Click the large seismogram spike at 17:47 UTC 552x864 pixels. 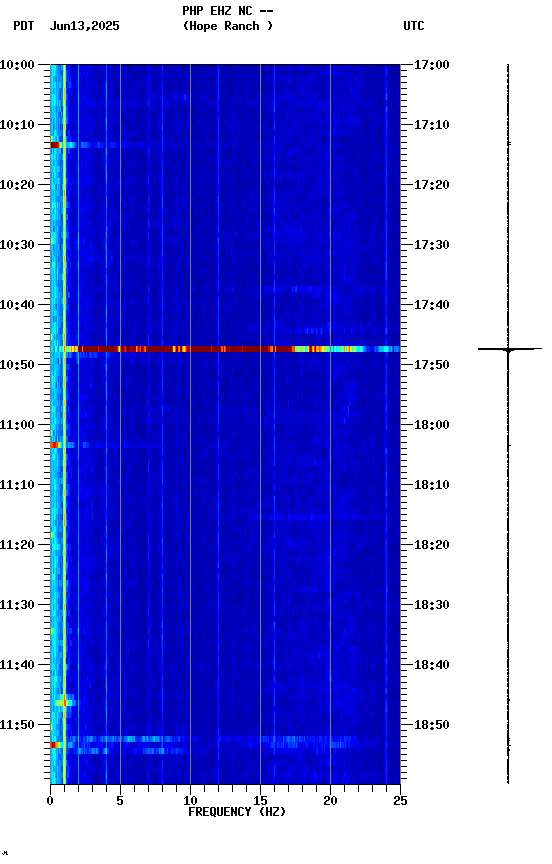pos(510,349)
